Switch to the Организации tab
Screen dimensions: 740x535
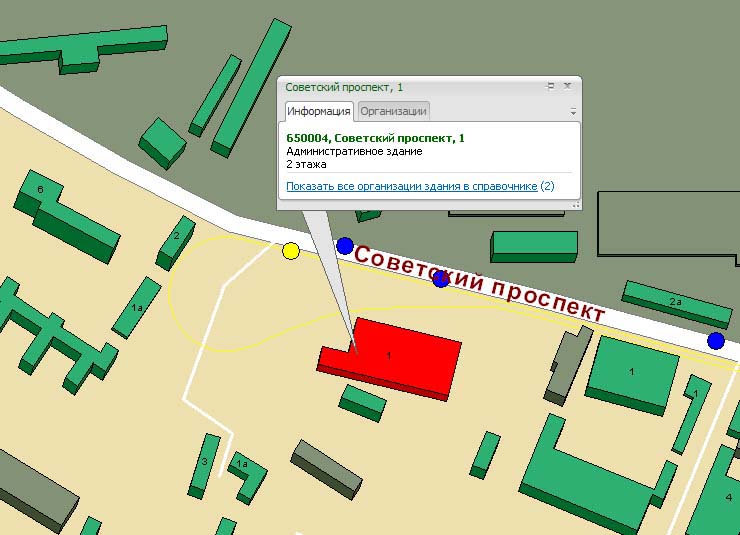point(394,111)
